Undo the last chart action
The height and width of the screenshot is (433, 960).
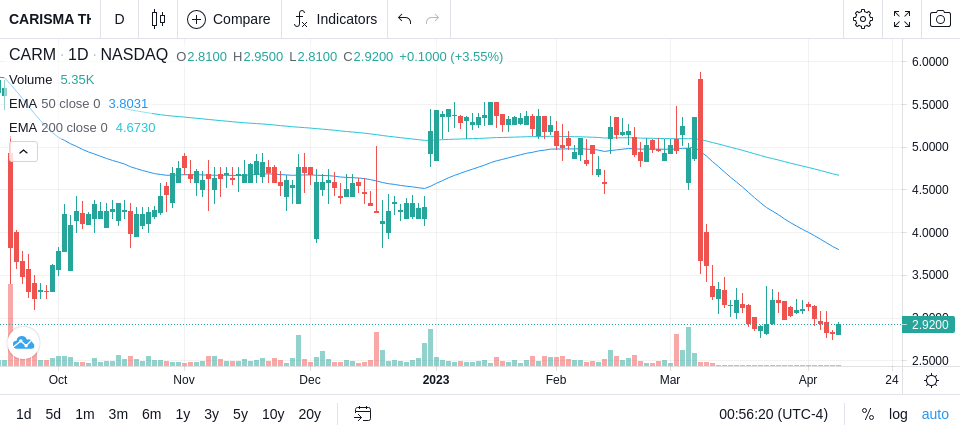point(404,19)
